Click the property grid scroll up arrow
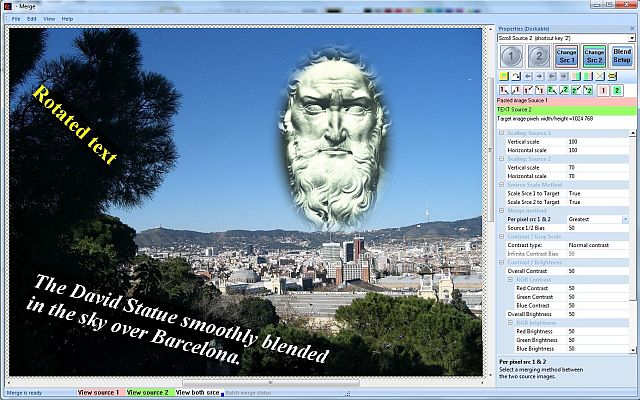Image resolution: width=640 pixels, height=400 pixels. [633, 133]
